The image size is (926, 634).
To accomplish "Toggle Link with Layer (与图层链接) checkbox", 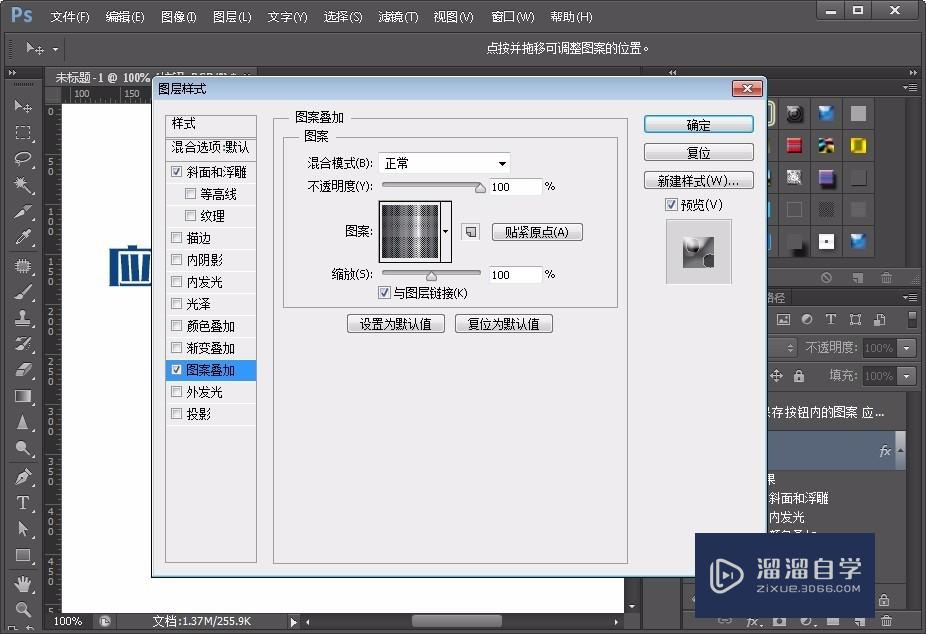I will 384,292.
